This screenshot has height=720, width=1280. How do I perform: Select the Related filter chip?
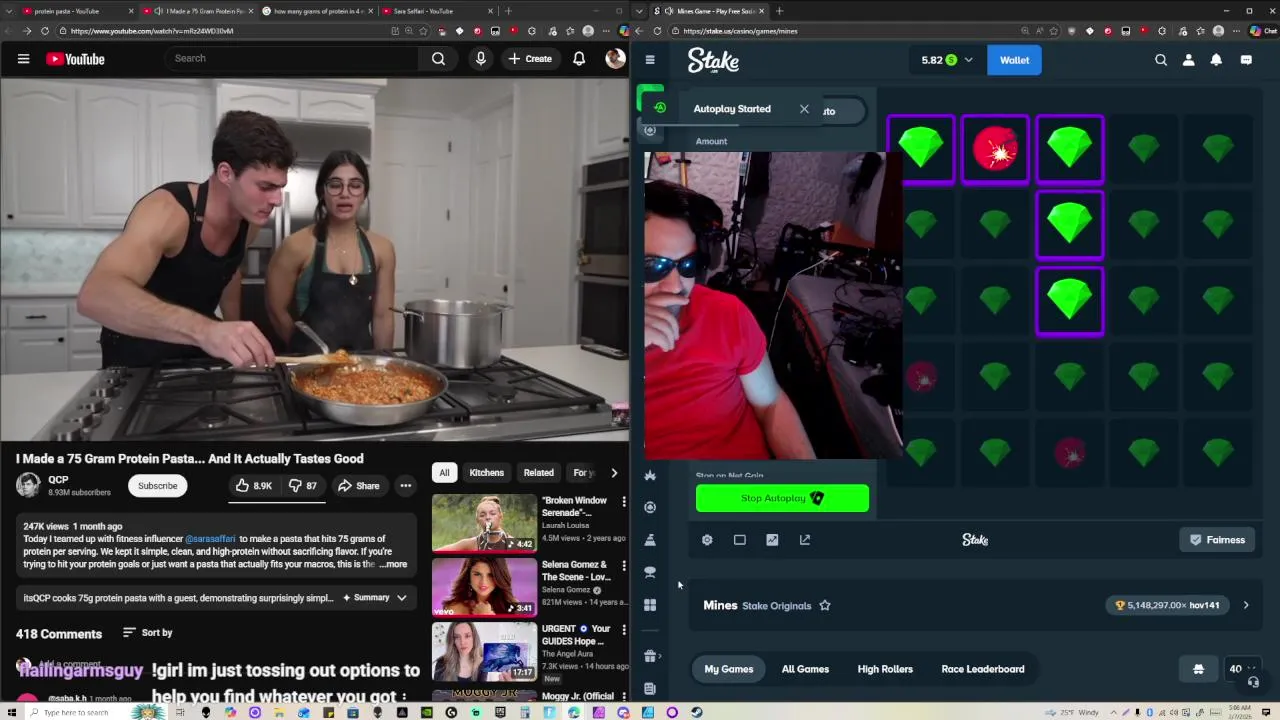point(538,473)
